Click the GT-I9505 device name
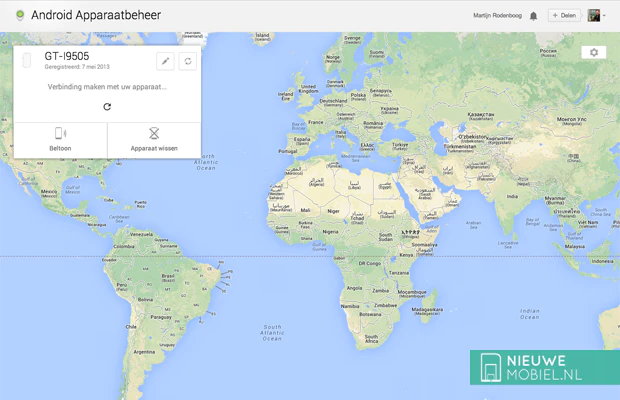The height and width of the screenshot is (400, 620). [x=67, y=56]
